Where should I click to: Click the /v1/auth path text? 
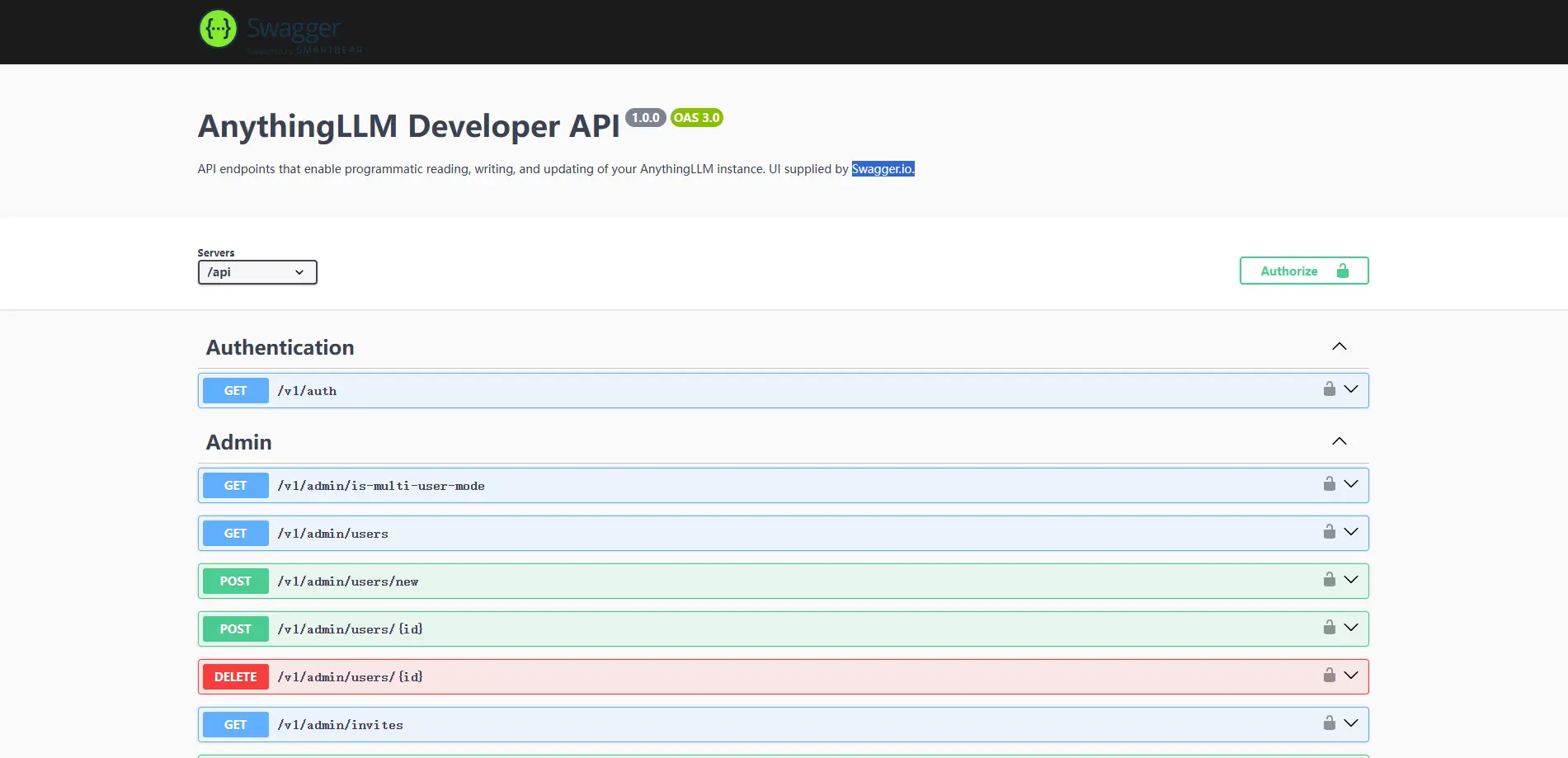(x=307, y=391)
